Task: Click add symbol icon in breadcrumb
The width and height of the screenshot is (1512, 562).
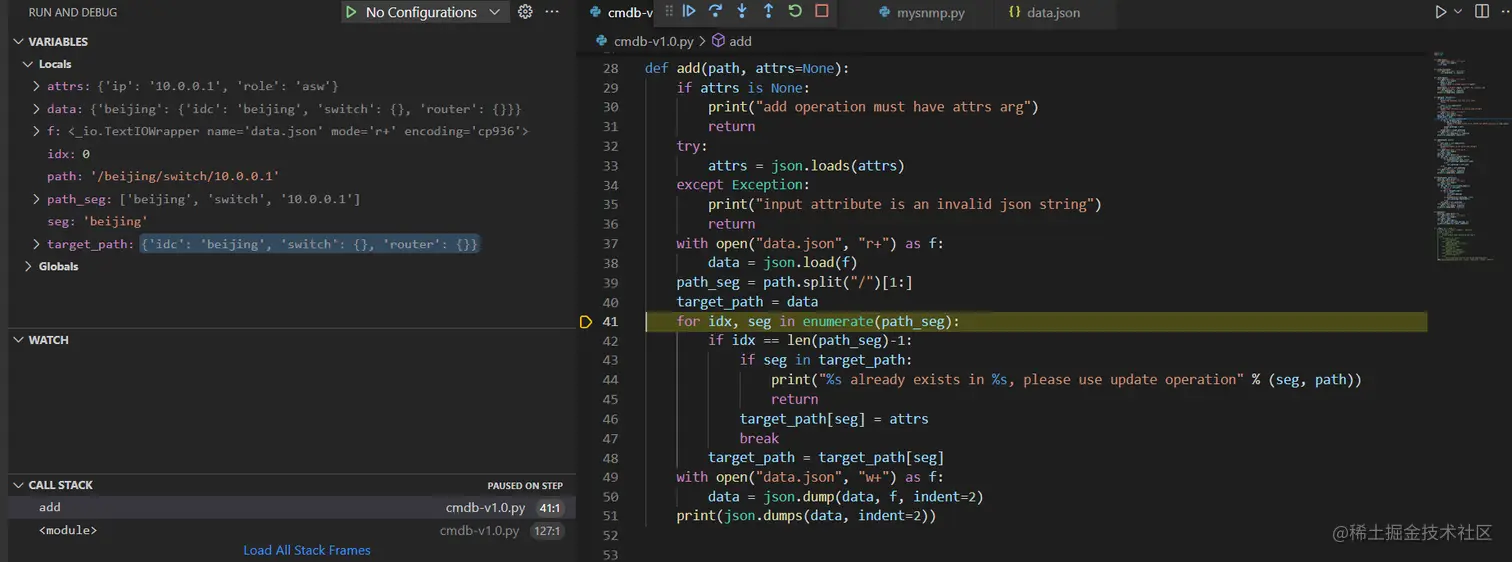Action: [x=718, y=41]
